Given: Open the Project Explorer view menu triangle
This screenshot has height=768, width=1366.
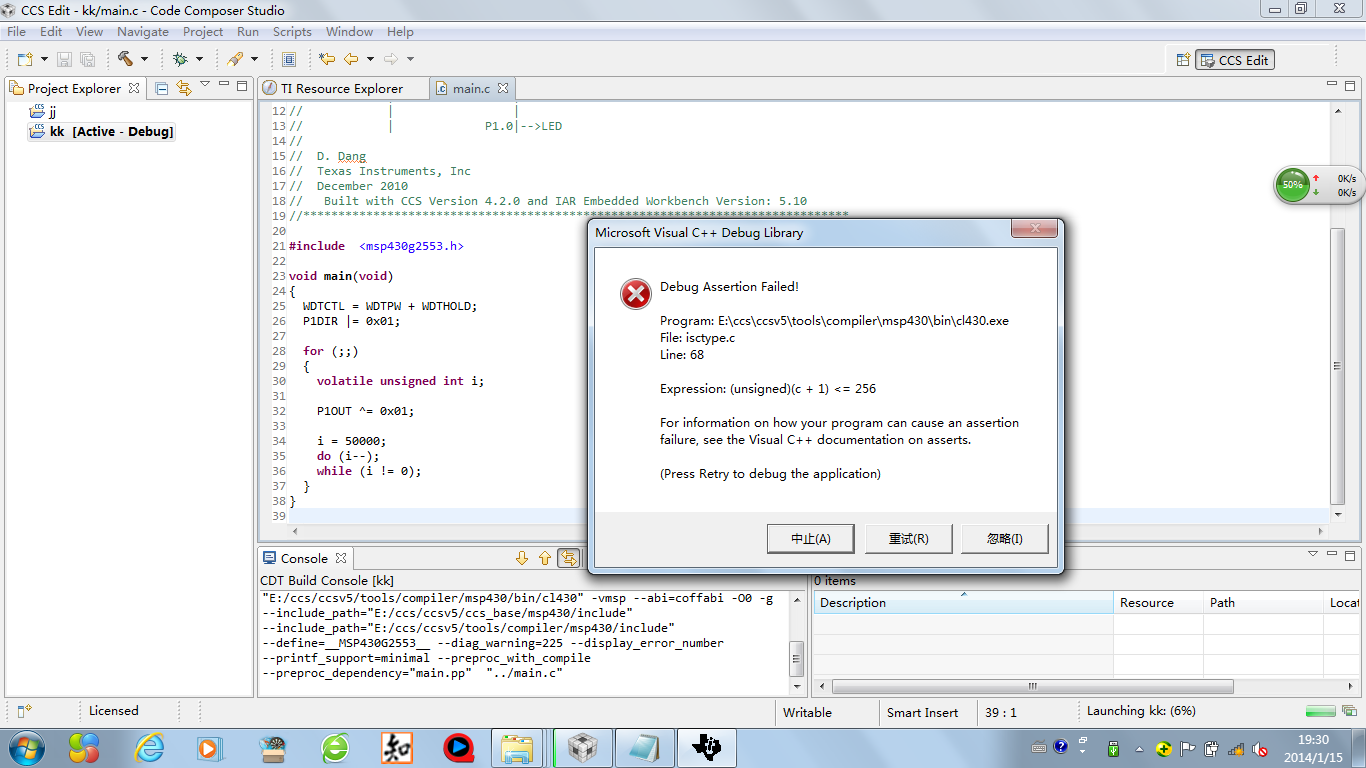Looking at the screenshot, I should coord(205,85).
